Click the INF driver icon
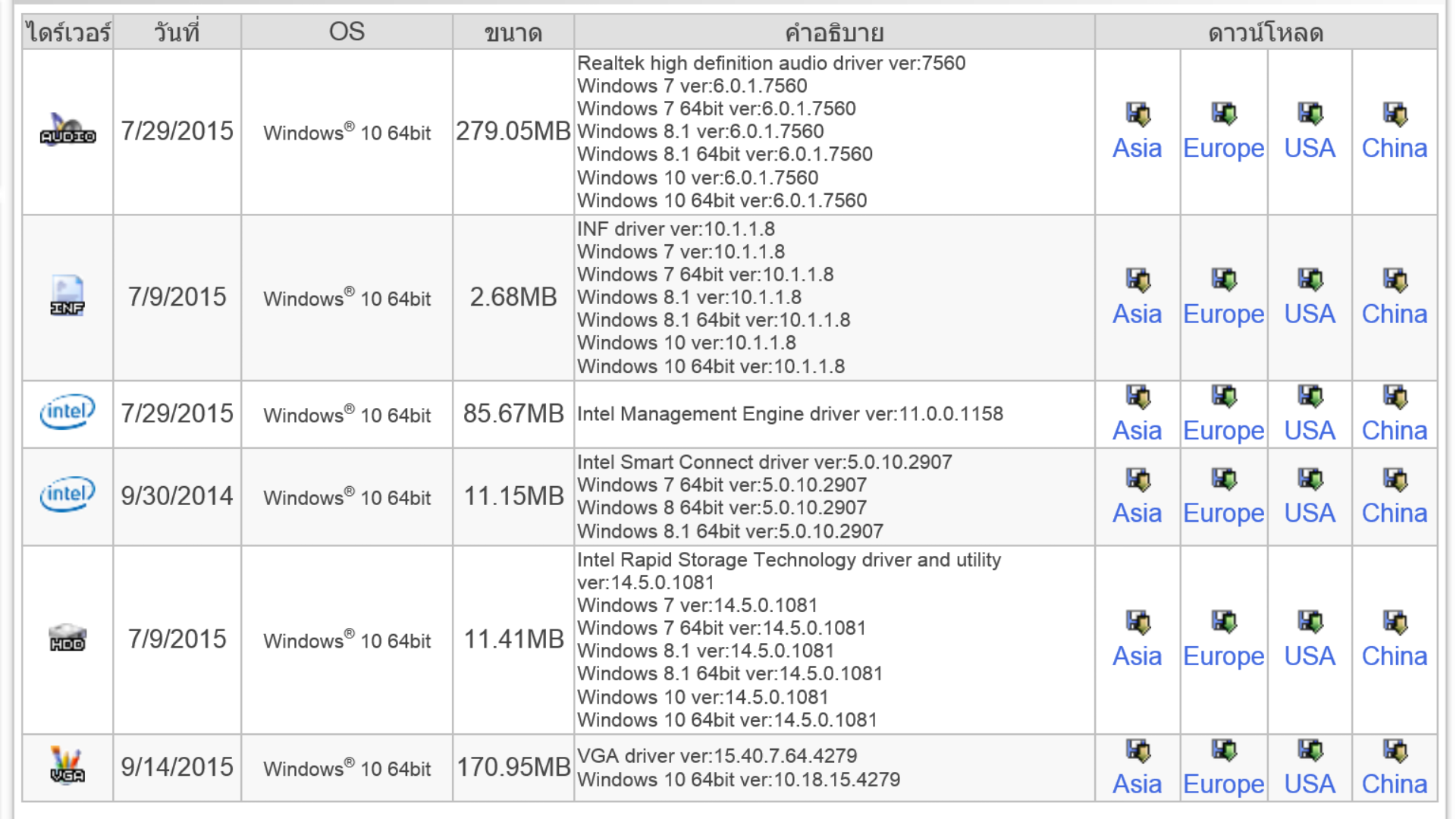Viewport: 1456px width, 819px height. (67, 297)
